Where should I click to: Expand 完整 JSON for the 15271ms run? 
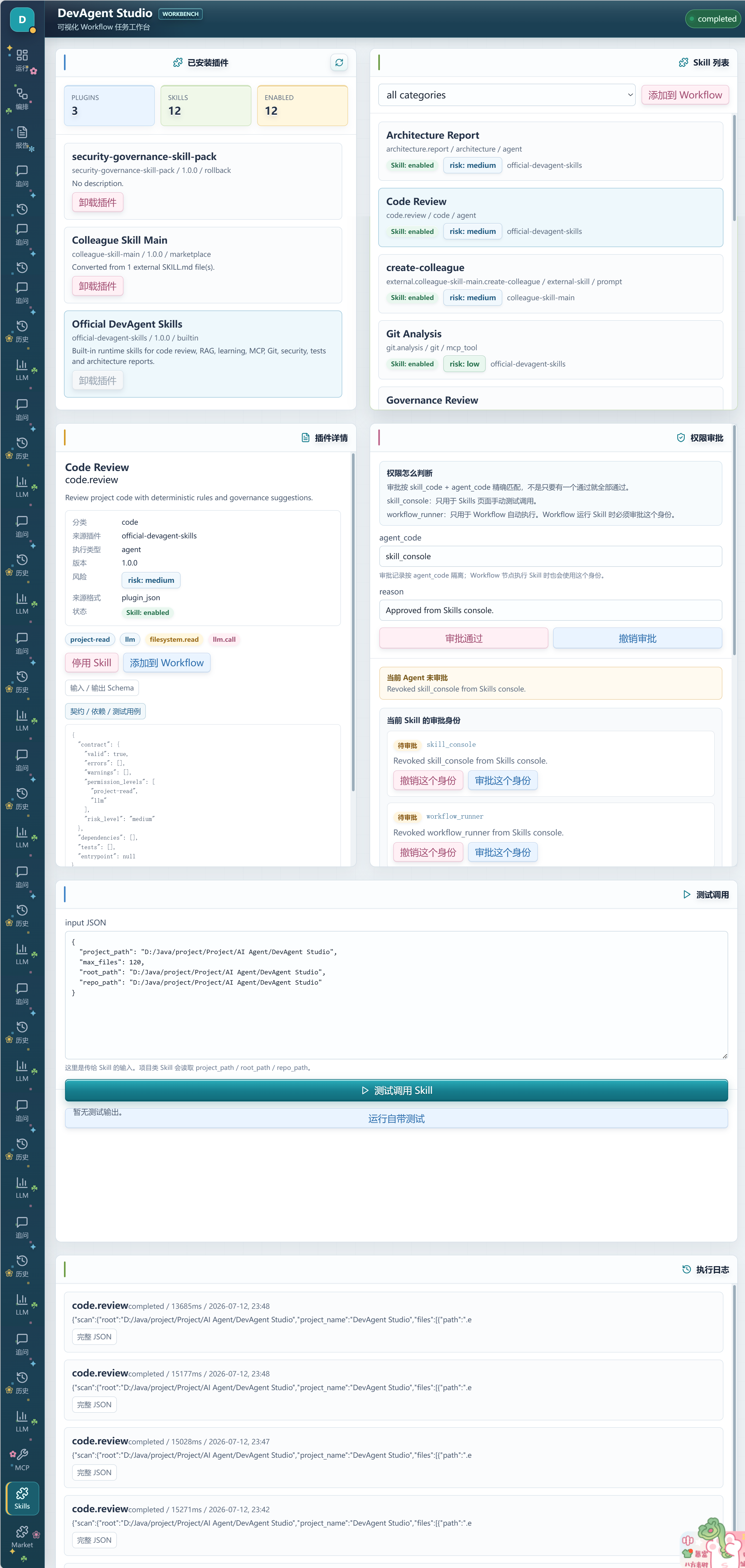(95, 1540)
